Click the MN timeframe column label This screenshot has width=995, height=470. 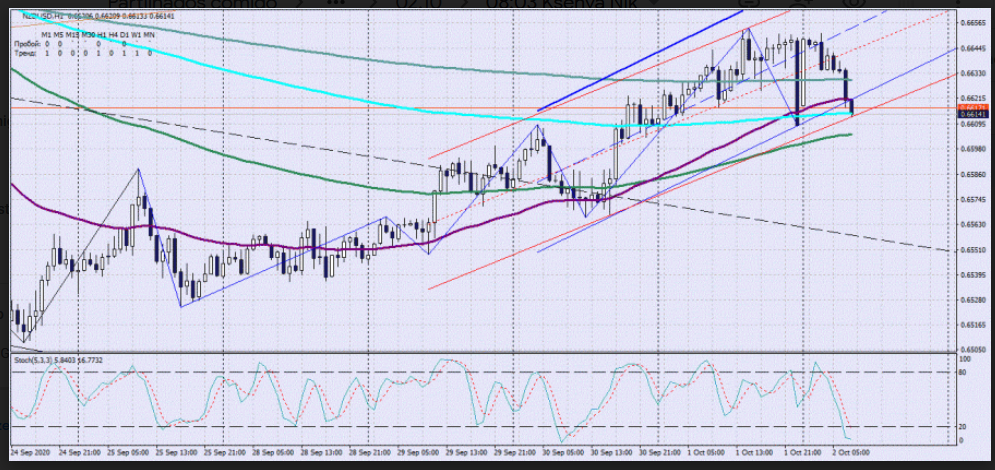click(x=149, y=34)
